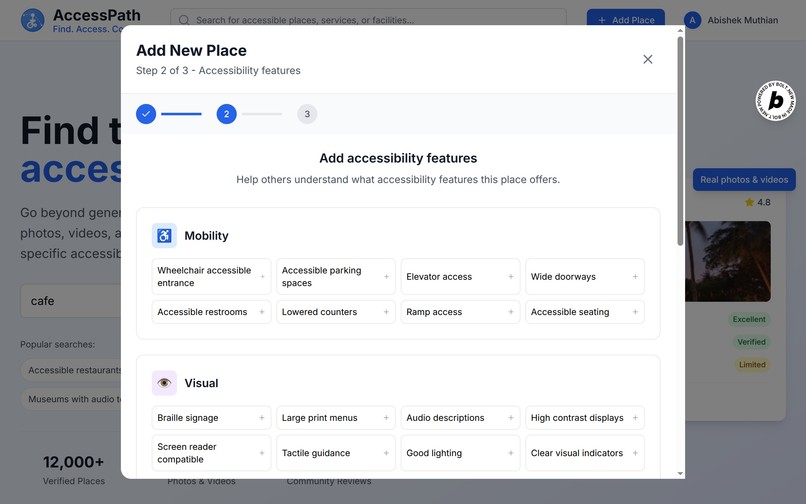Toggle Accessible seating feature
The height and width of the screenshot is (504, 806).
(x=585, y=312)
